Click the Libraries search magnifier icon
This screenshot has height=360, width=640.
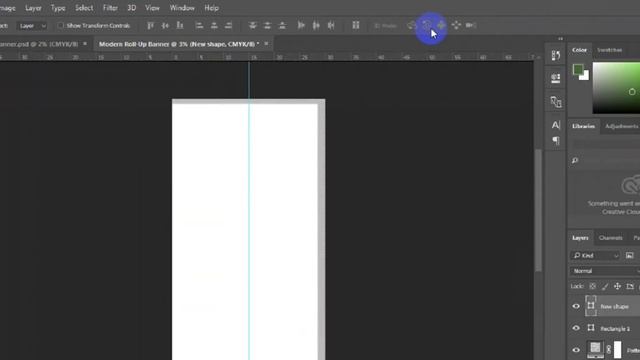tap(575, 160)
